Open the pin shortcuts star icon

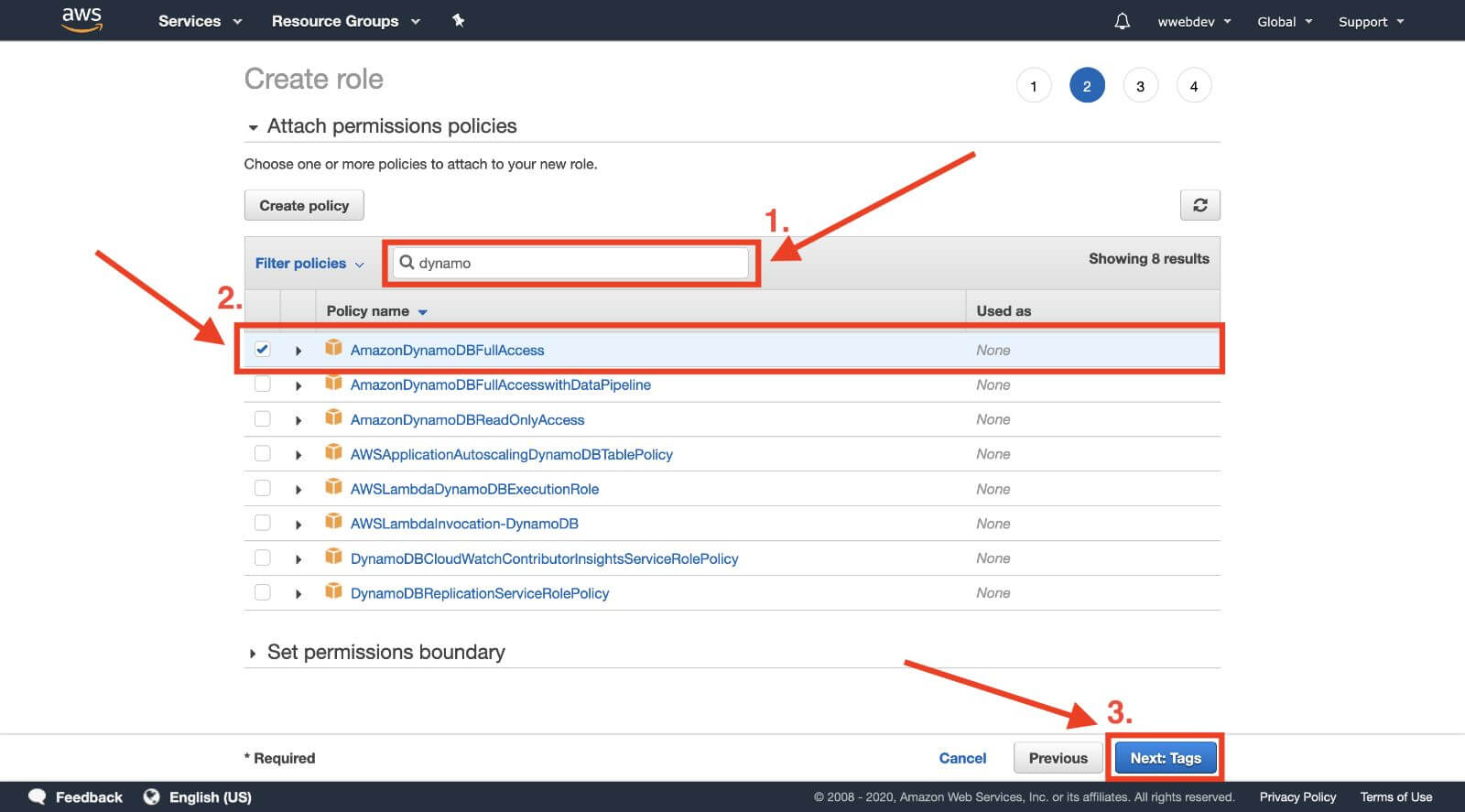coord(458,20)
